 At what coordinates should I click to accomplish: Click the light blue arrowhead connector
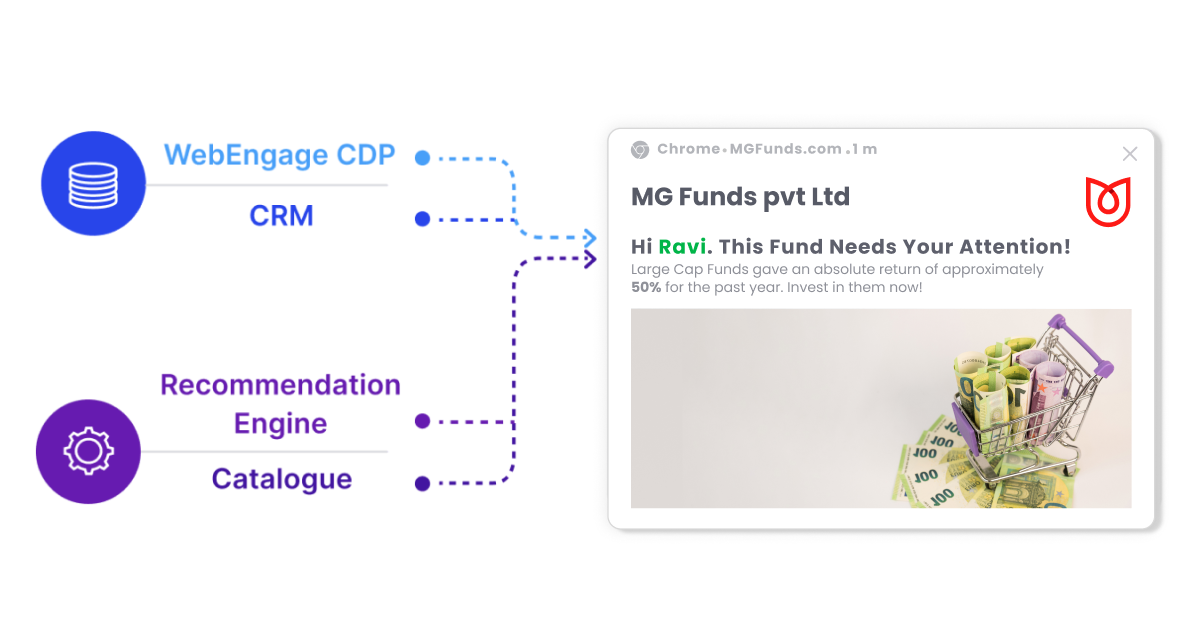point(590,239)
